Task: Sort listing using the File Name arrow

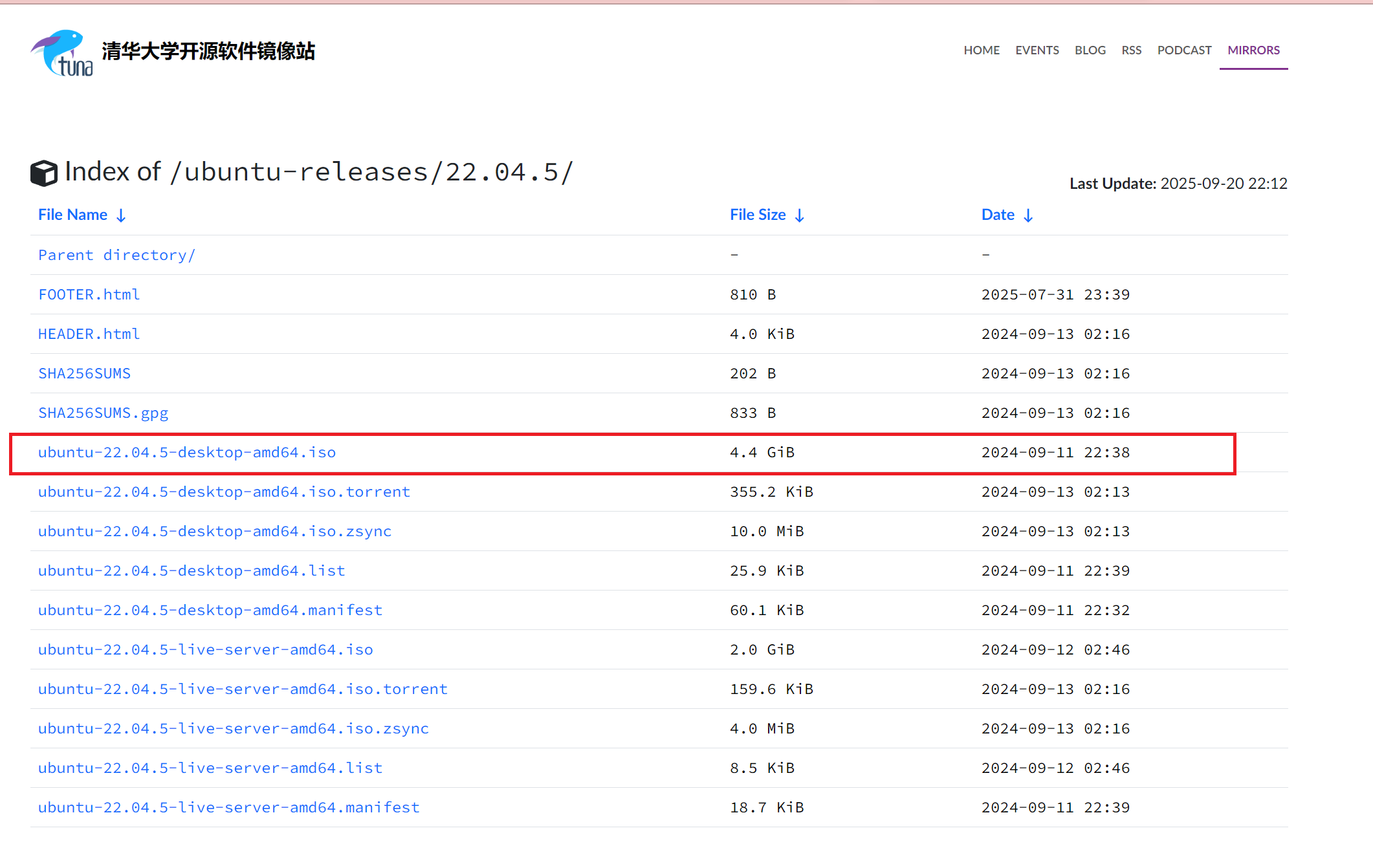Action: coord(122,214)
